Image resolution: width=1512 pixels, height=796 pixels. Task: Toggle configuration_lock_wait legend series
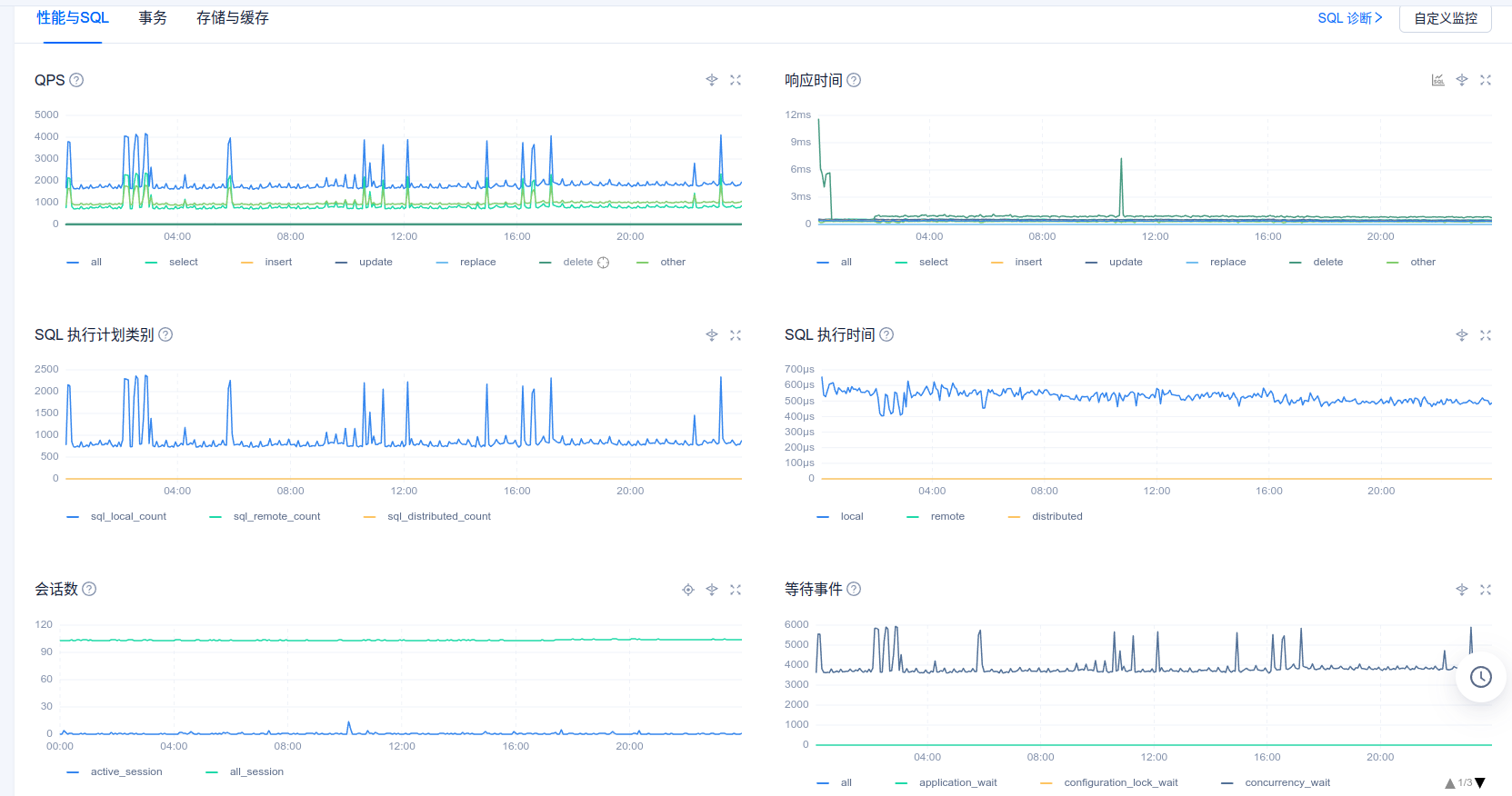coord(1109,782)
